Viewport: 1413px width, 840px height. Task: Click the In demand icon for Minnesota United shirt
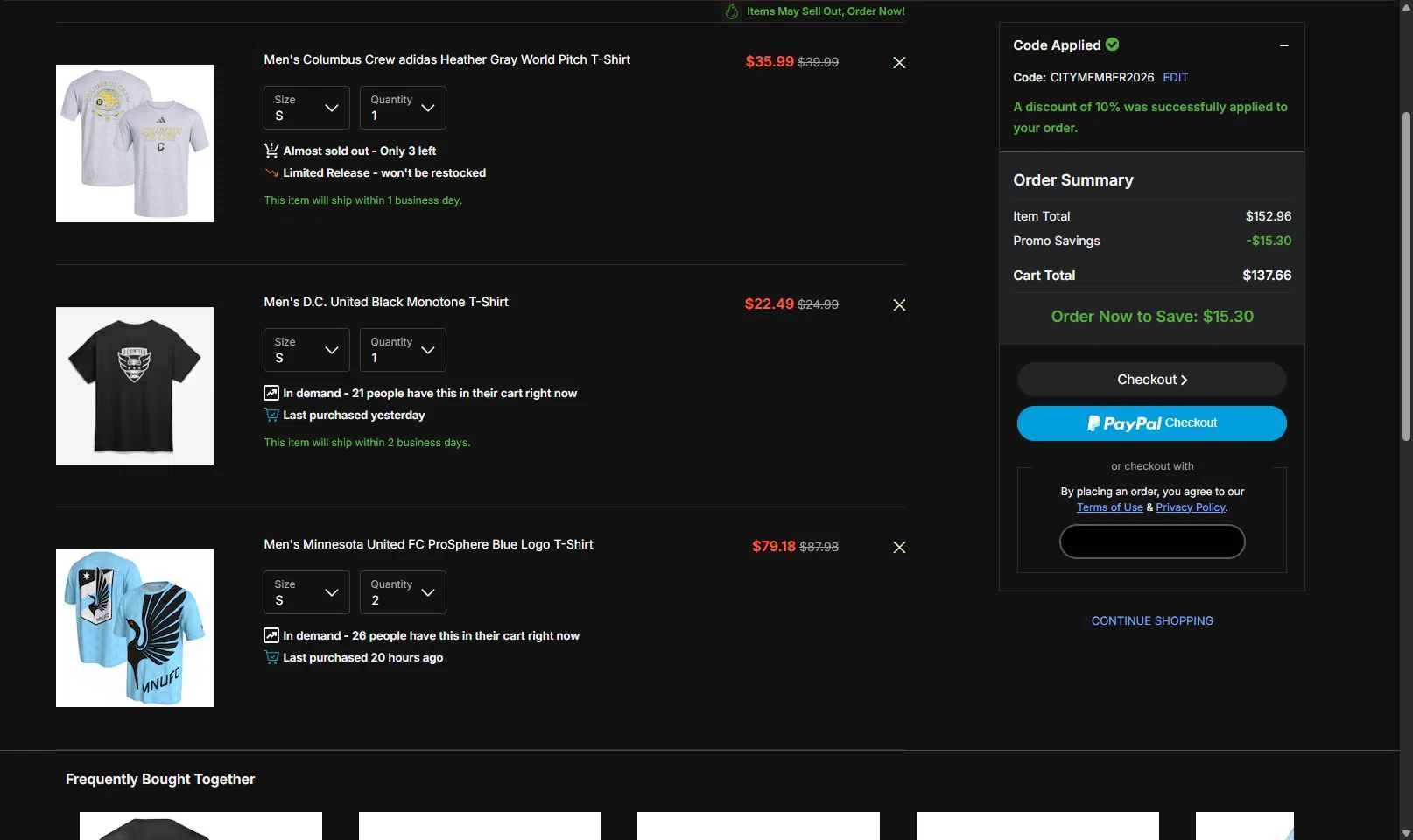271,635
